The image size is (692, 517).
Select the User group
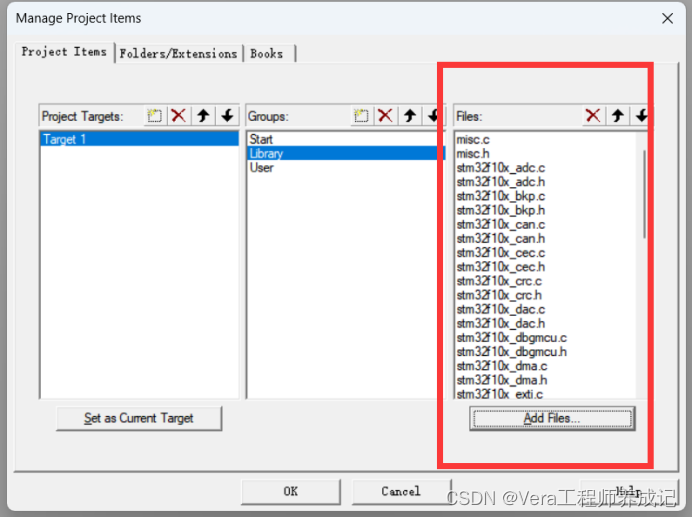346,168
